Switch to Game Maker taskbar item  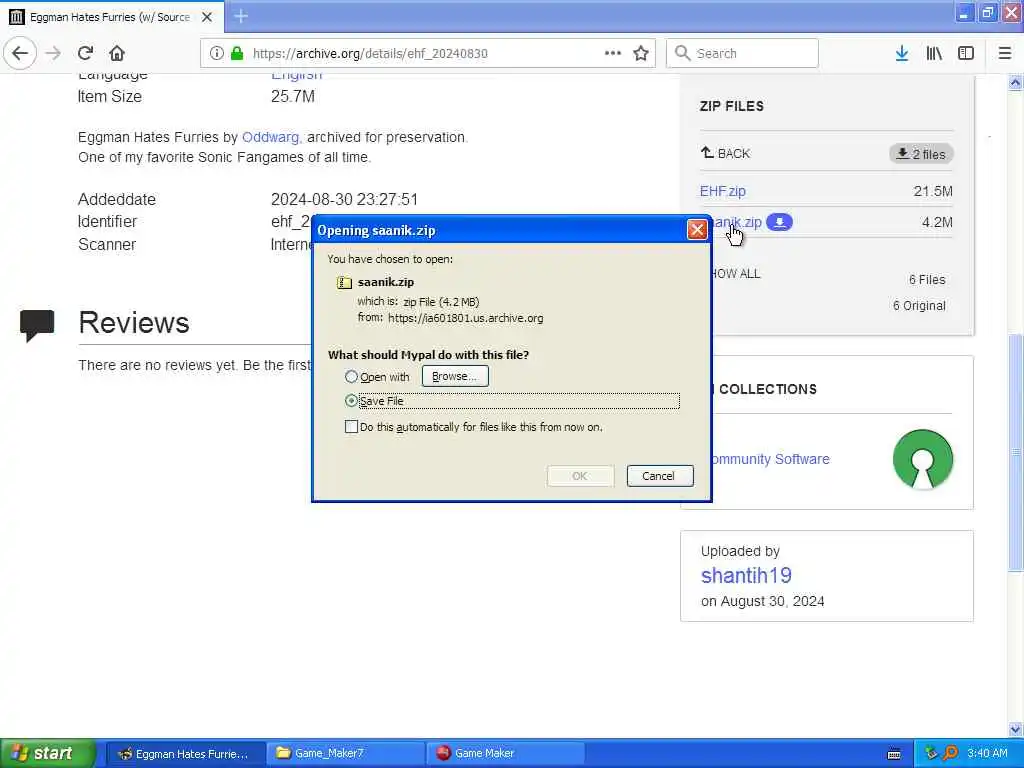tap(505, 754)
